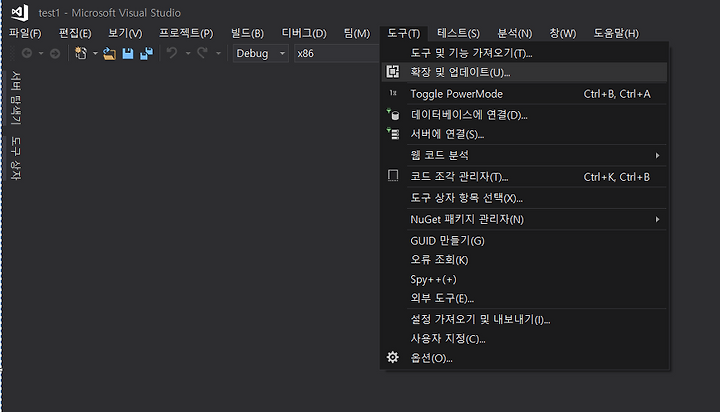The image size is (720, 412).
Task: Select 외부 도구(E)... menu item
Action: 524,298
